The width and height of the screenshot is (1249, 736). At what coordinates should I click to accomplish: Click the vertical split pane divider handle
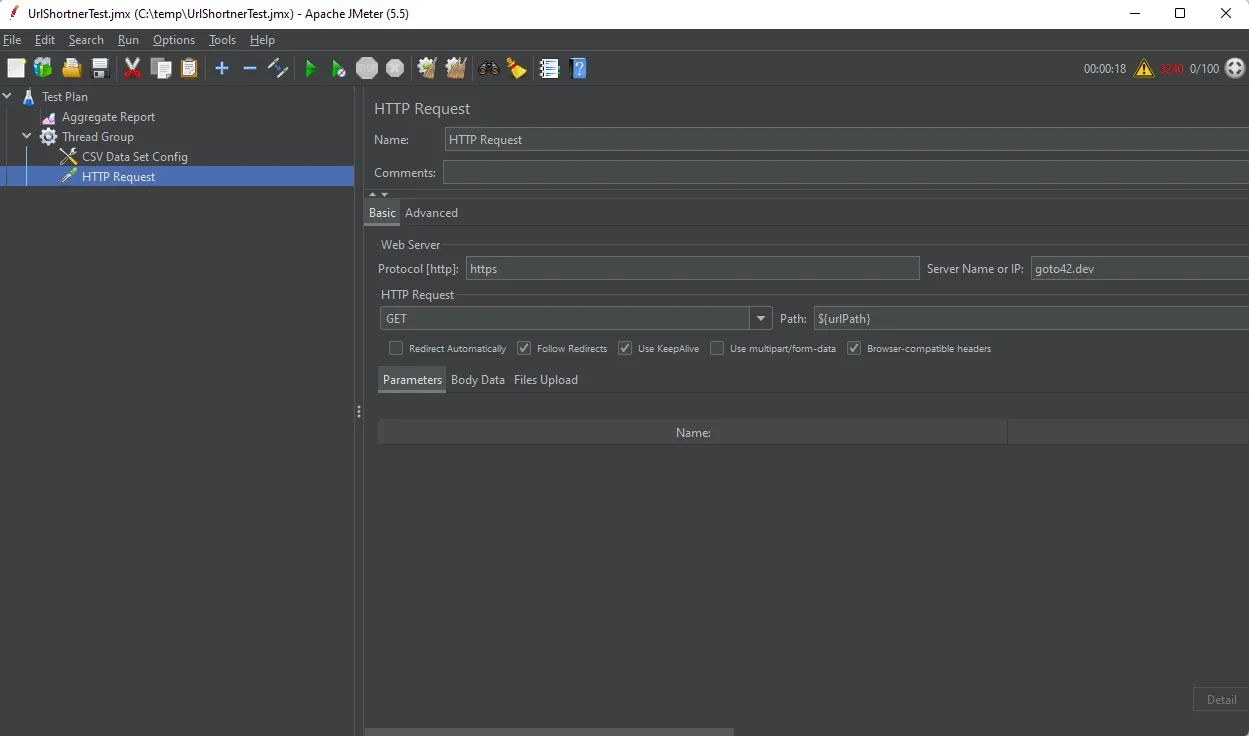pyautogui.click(x=359, y=412)
